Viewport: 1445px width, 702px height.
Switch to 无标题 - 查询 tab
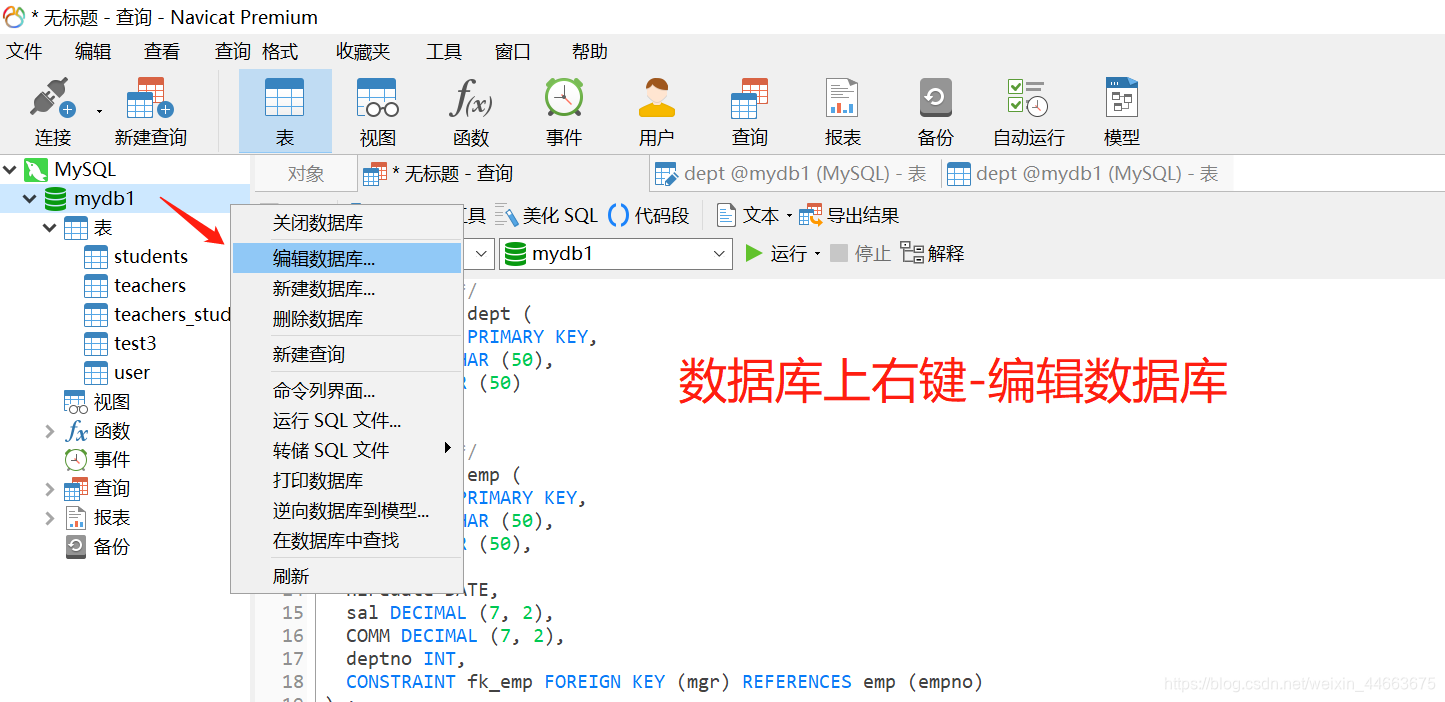click(x=503, y=174)
